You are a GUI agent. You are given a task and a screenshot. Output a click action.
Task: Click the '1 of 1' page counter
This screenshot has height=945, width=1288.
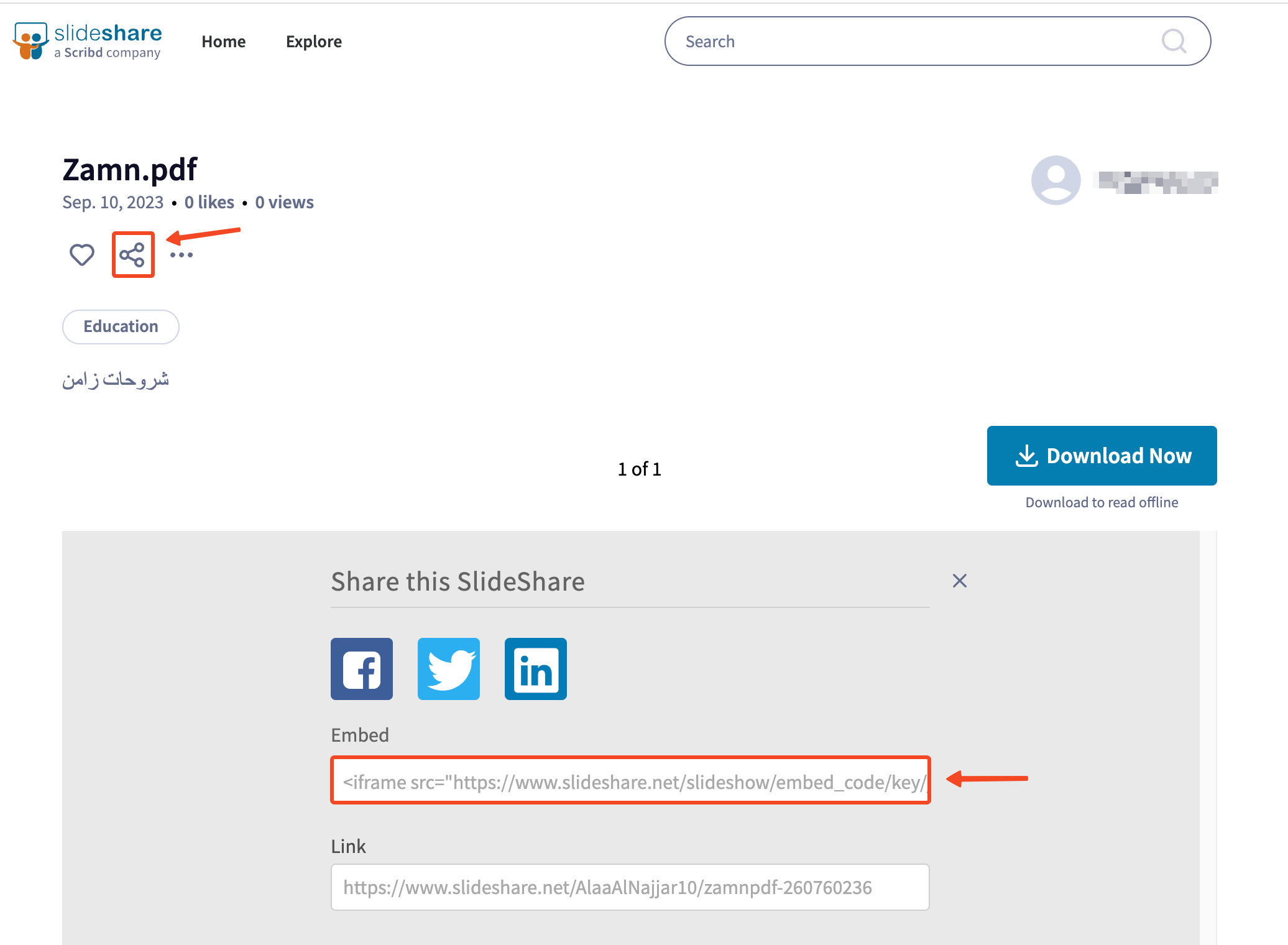[x=640, y=469]
